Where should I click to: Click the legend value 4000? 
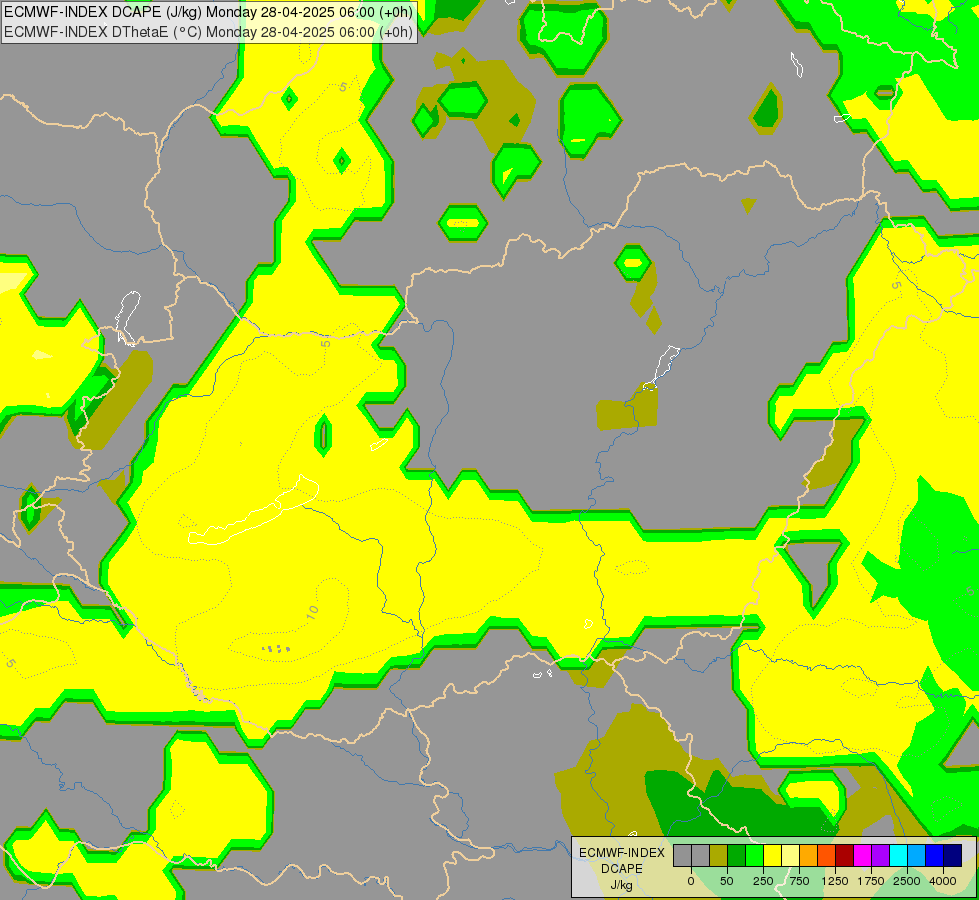click(943, 881)
